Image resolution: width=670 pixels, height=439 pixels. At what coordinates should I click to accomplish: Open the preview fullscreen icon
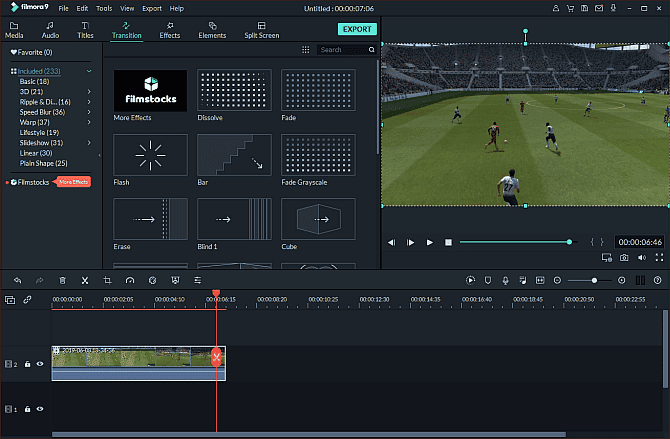pyautogui.click(x=658, y=257)
